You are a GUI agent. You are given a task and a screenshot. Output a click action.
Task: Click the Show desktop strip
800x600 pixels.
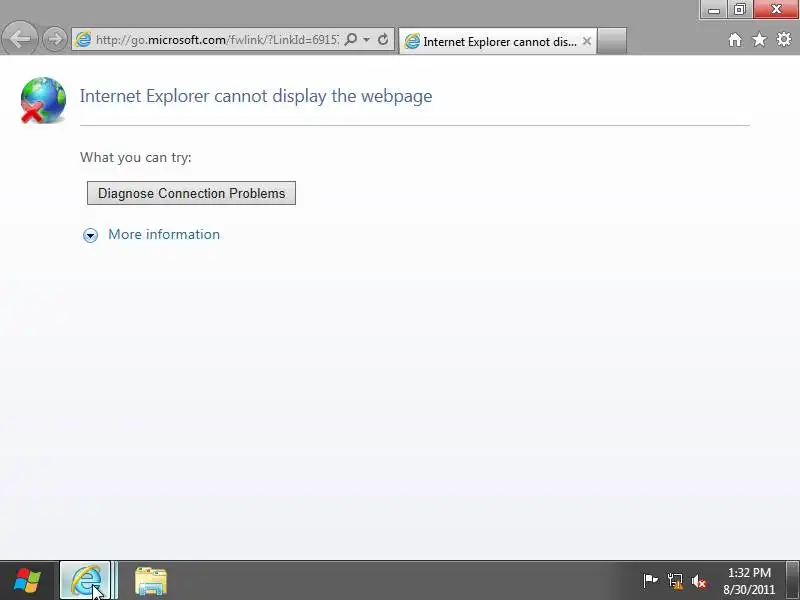[x=792, y=581]
